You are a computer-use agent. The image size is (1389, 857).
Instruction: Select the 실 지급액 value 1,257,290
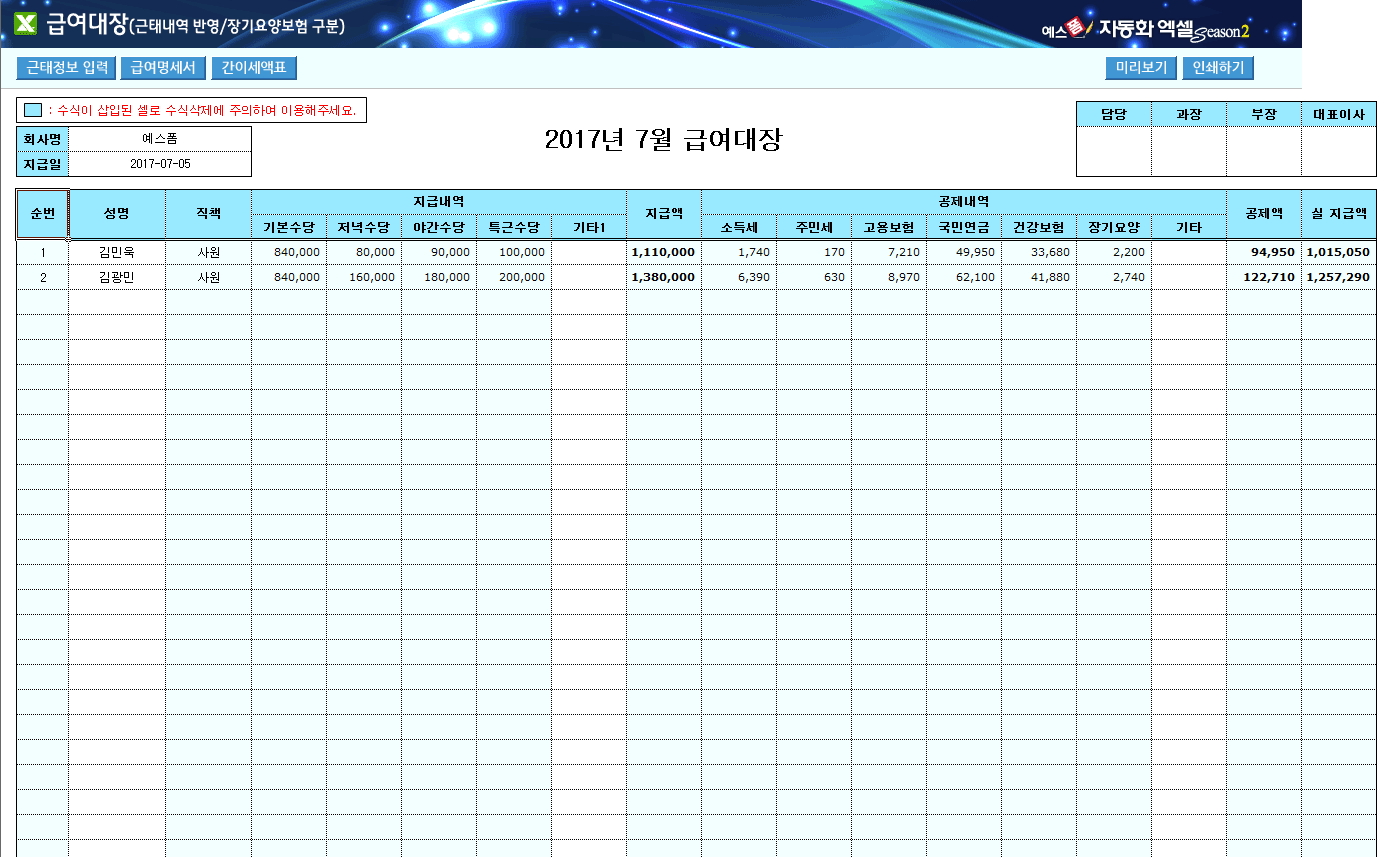click(1339, 277)
